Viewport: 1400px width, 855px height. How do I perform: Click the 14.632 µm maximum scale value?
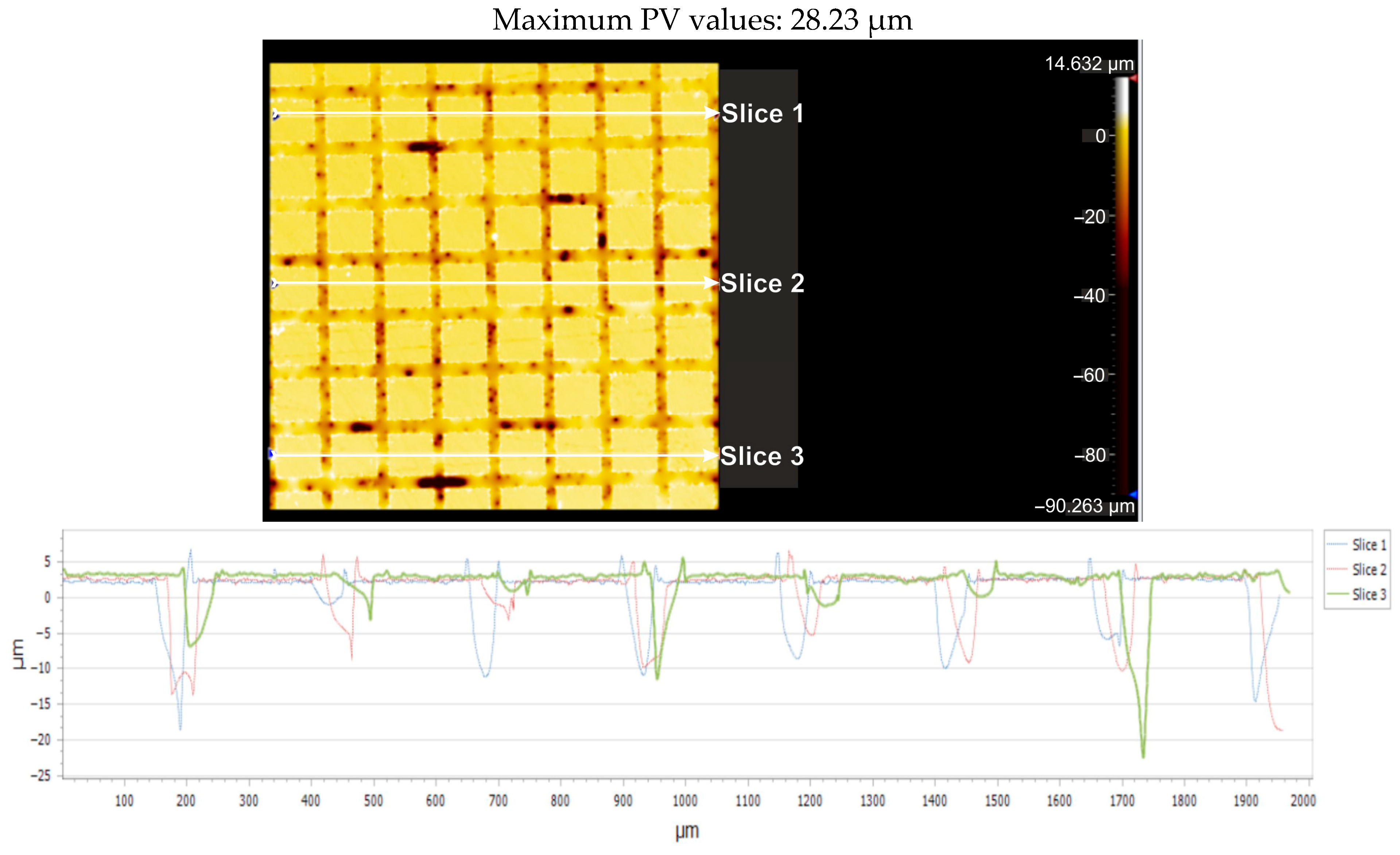1089,64
